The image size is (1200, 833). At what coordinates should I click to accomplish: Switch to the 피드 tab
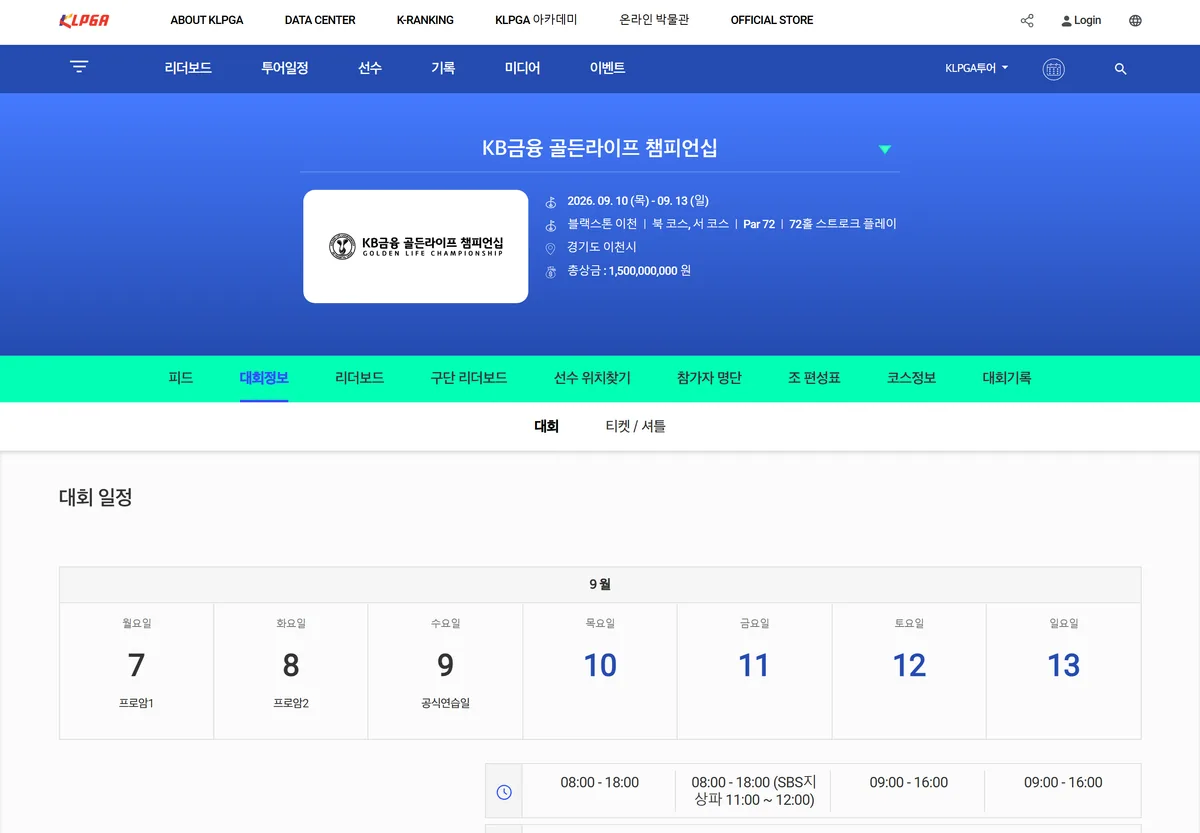click(181, 378)
